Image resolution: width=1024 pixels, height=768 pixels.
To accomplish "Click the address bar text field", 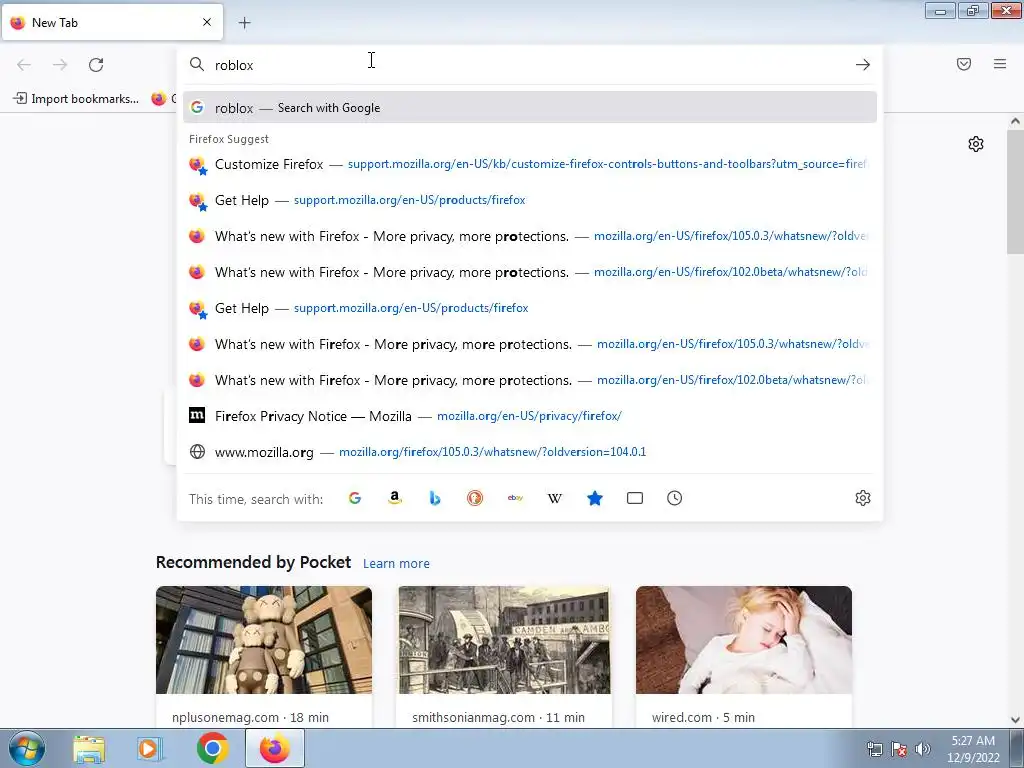I will (x=529, y=65).
